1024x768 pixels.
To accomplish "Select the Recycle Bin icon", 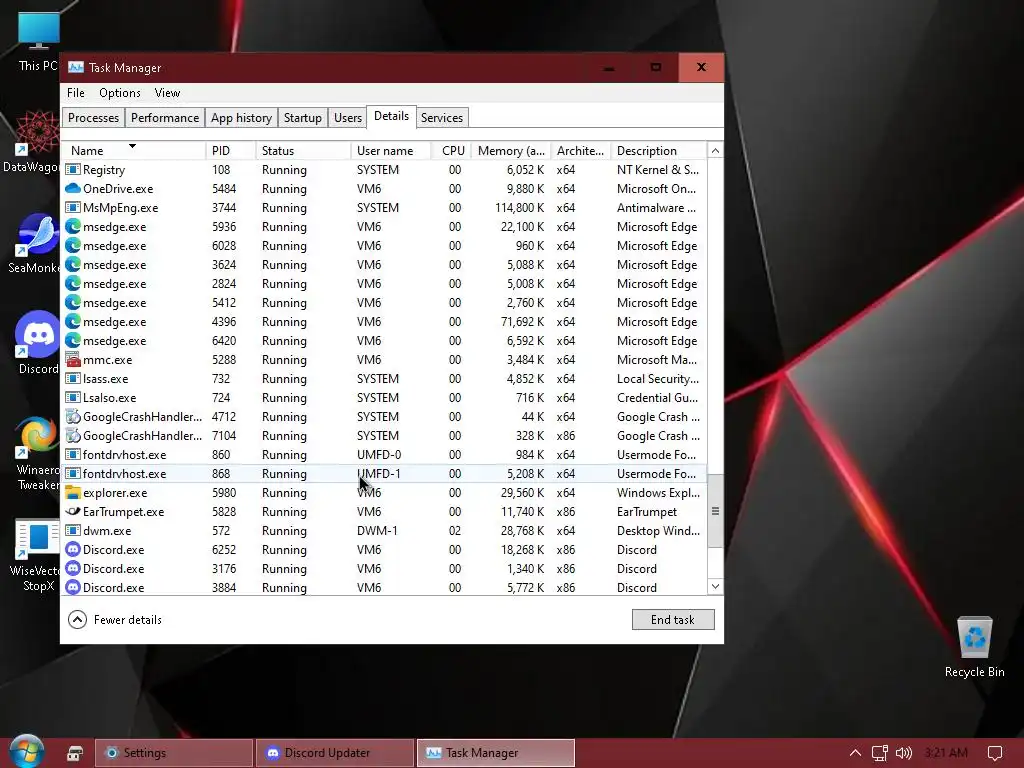I will 974,647.
